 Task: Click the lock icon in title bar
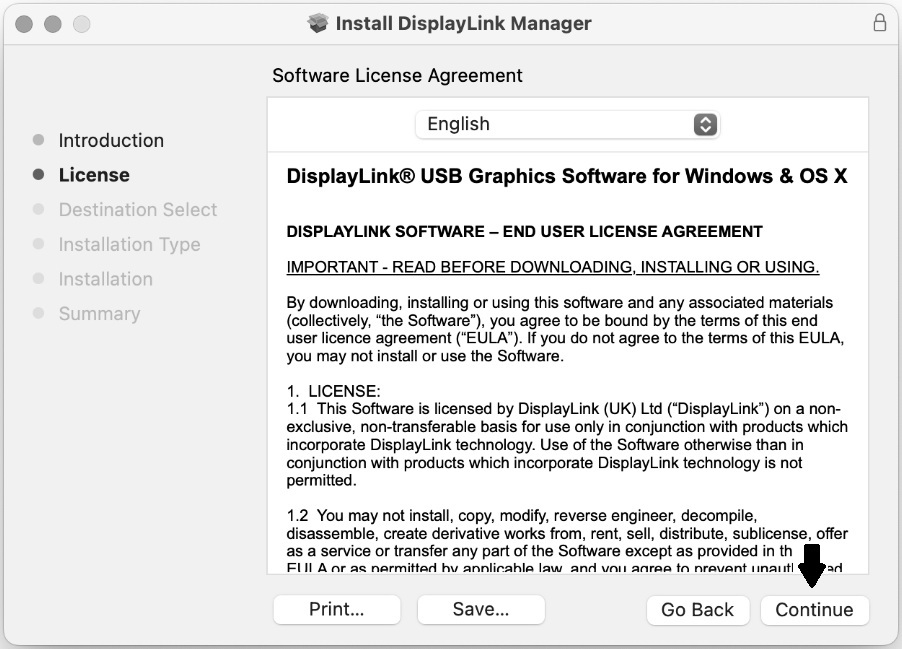[x=879, y=23]
